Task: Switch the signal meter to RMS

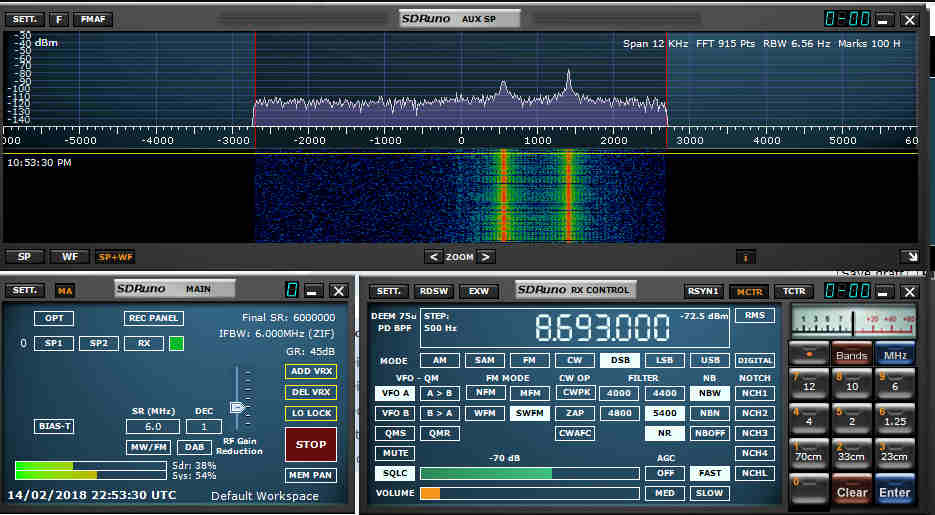Action: [x=755, y=315]
